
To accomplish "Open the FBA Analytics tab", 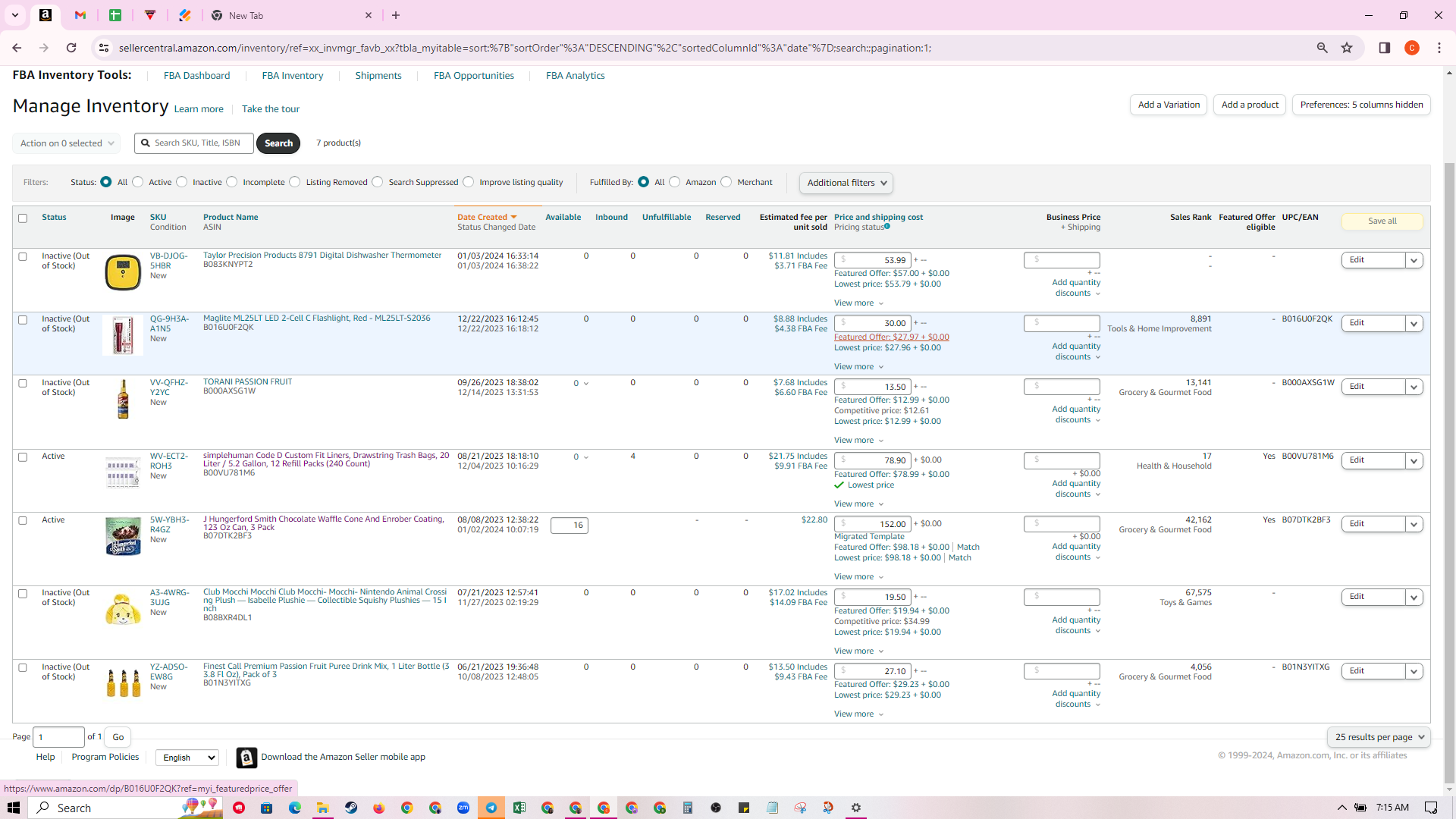I will tap(576, 76).
